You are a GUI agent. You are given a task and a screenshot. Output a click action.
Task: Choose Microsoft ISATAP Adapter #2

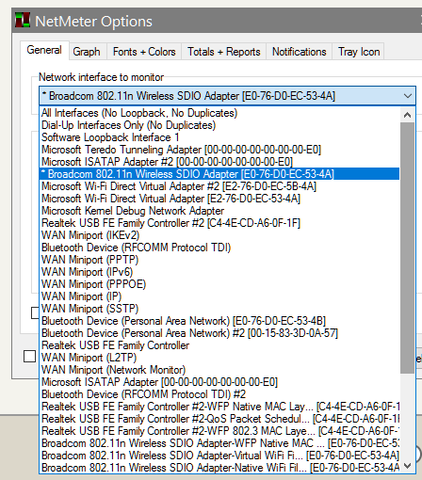click(220, 162)
